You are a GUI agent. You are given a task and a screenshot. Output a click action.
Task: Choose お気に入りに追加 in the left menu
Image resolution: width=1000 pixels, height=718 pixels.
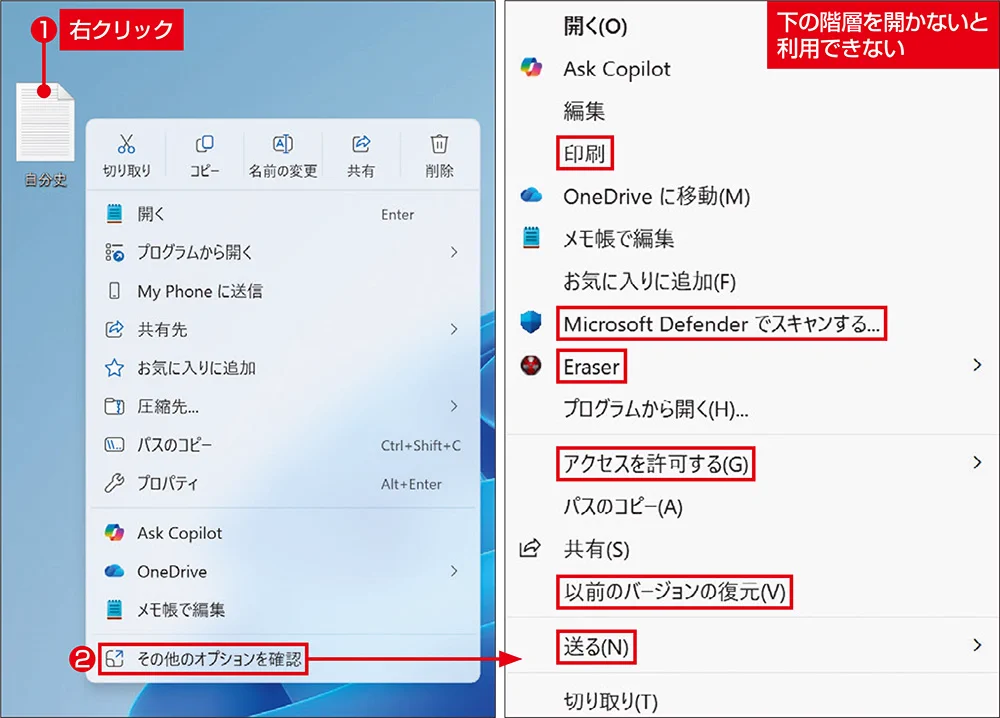click(283, 368)
